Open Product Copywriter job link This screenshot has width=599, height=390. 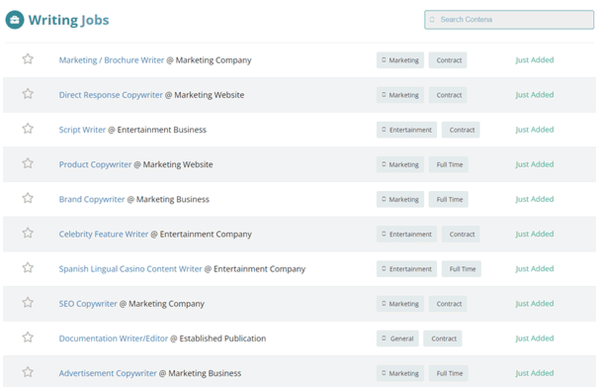(x=95, y=164)
